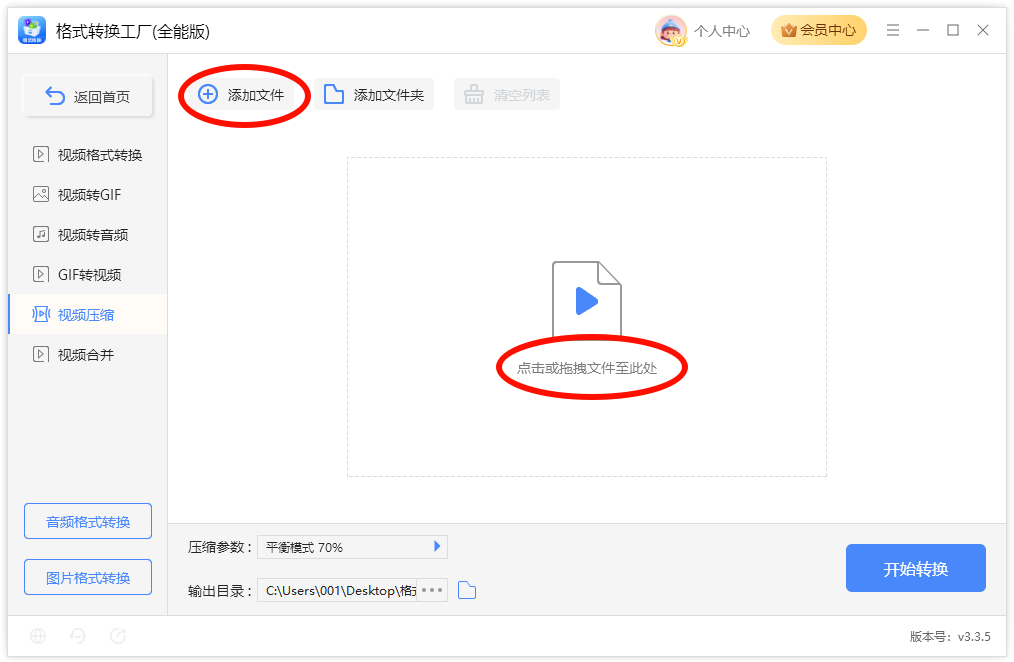Viewport: 1014px width, 662px height.
Task: Click version text 版本号: v3.3.5
Action: click(x=950, y=637)
